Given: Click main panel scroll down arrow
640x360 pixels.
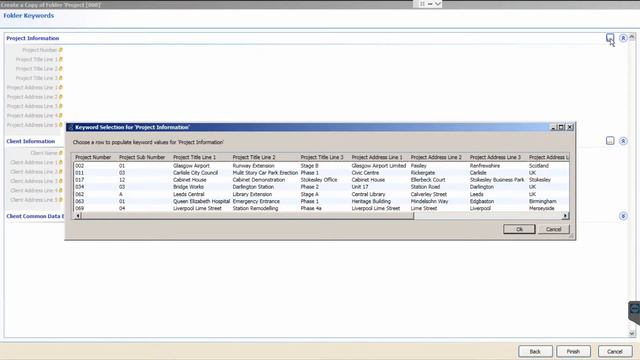Looking at the screenshot, I should (632, 333).
